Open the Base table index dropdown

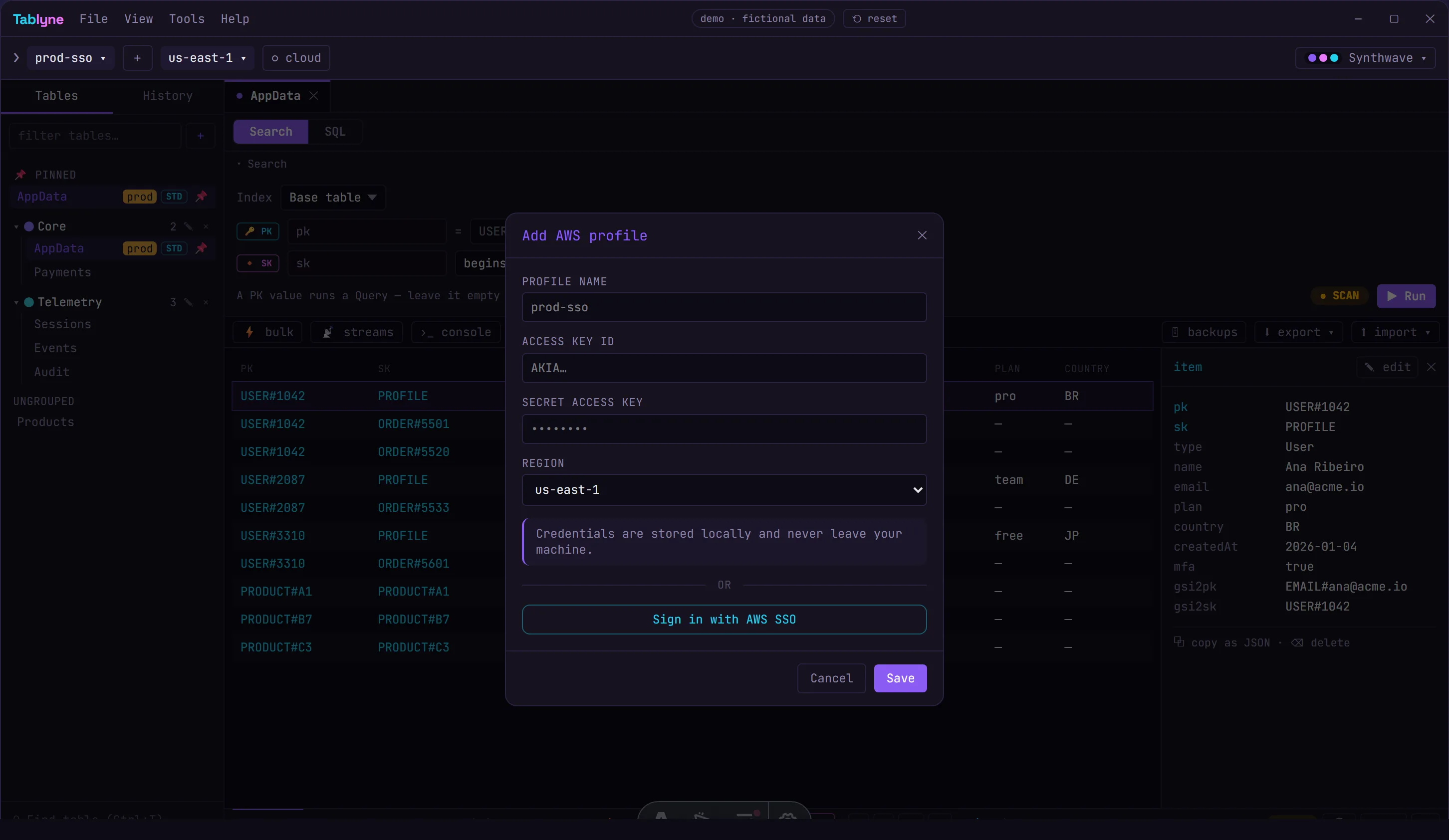pos(332,197)
